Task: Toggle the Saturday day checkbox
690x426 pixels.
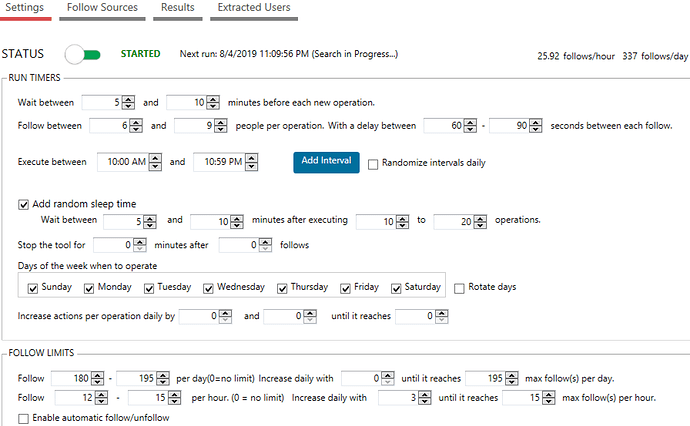Action: click(397, 288)
